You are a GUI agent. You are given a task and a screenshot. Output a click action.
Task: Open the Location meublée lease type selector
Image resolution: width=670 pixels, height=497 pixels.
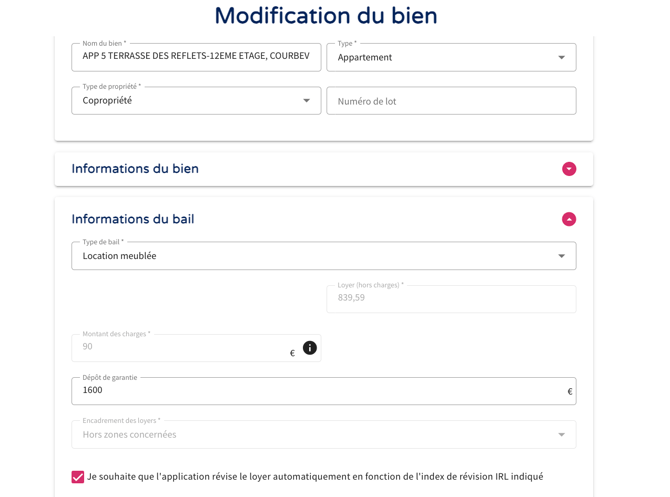[x=310, y=256]
